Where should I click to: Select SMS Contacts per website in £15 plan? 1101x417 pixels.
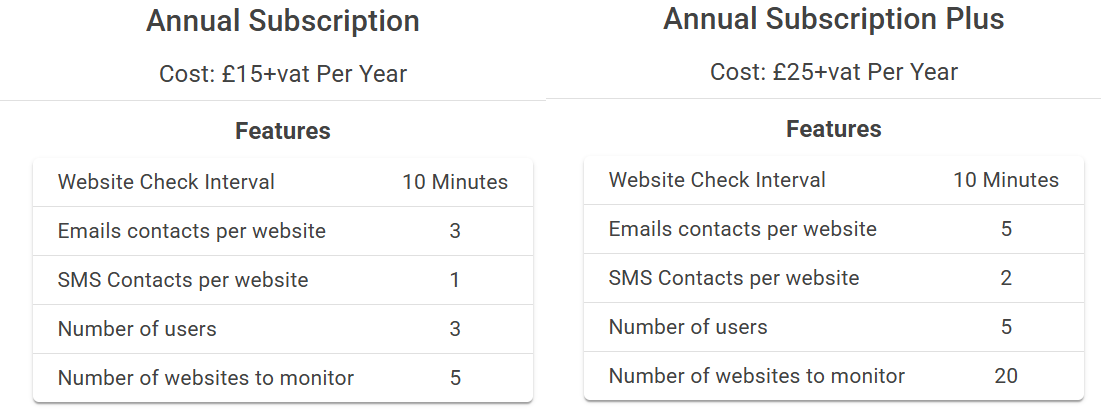[x=183, y=280]
